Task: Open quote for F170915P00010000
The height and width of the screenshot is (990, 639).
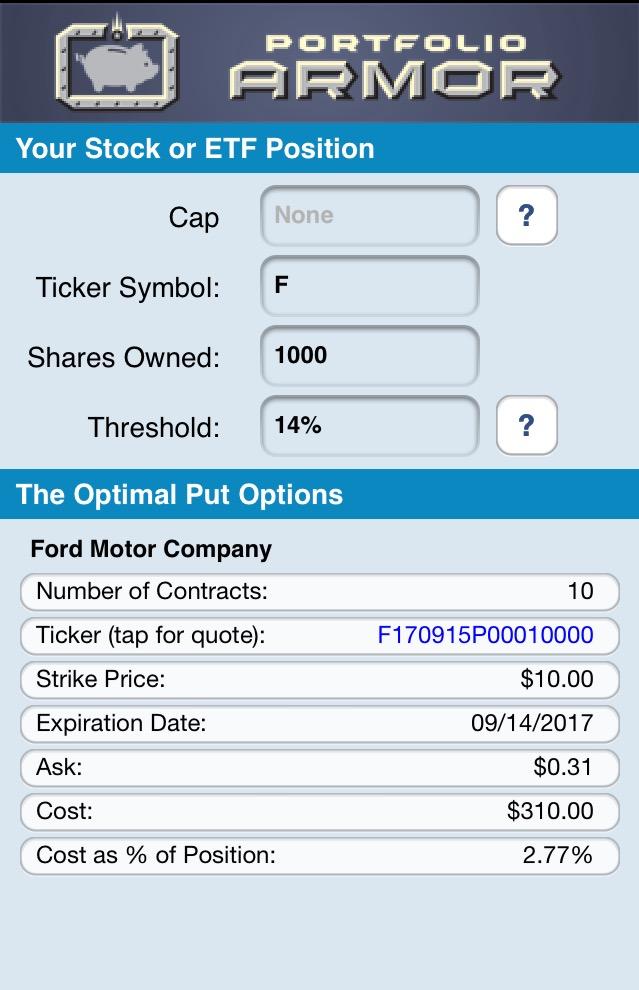Action: (485, 635)
